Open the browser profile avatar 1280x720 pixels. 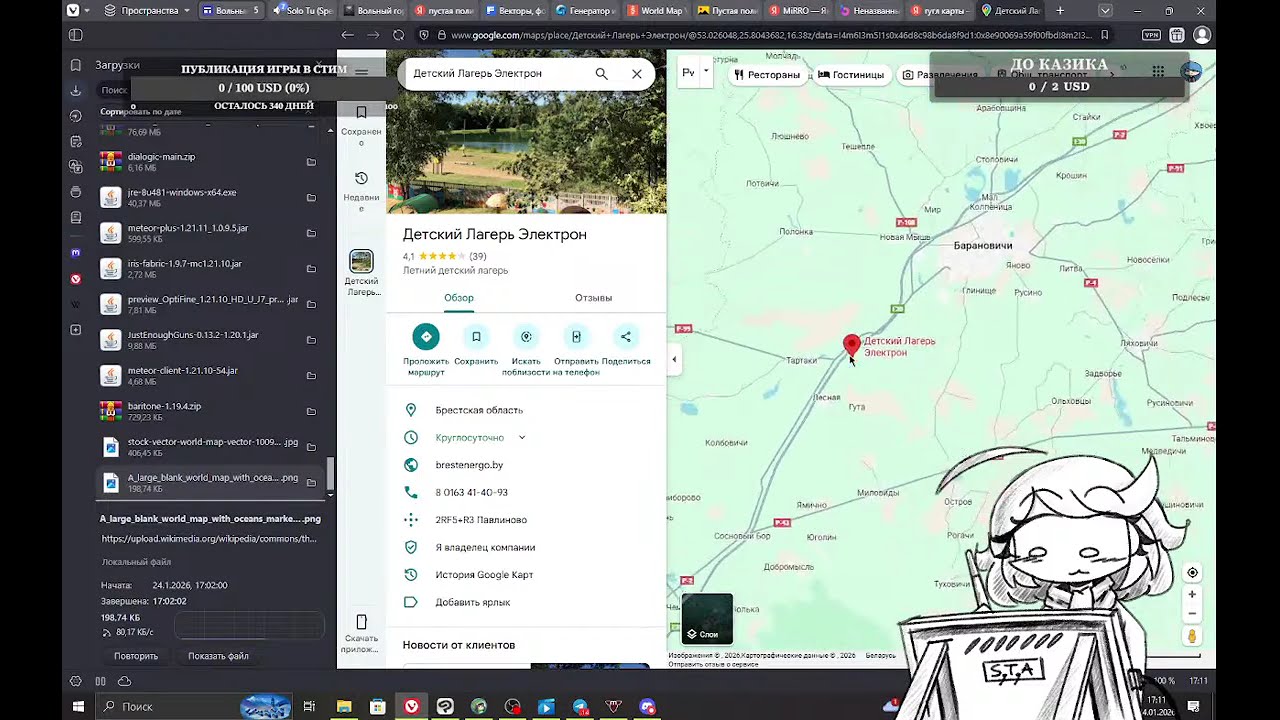click(x=1202, y=35)
